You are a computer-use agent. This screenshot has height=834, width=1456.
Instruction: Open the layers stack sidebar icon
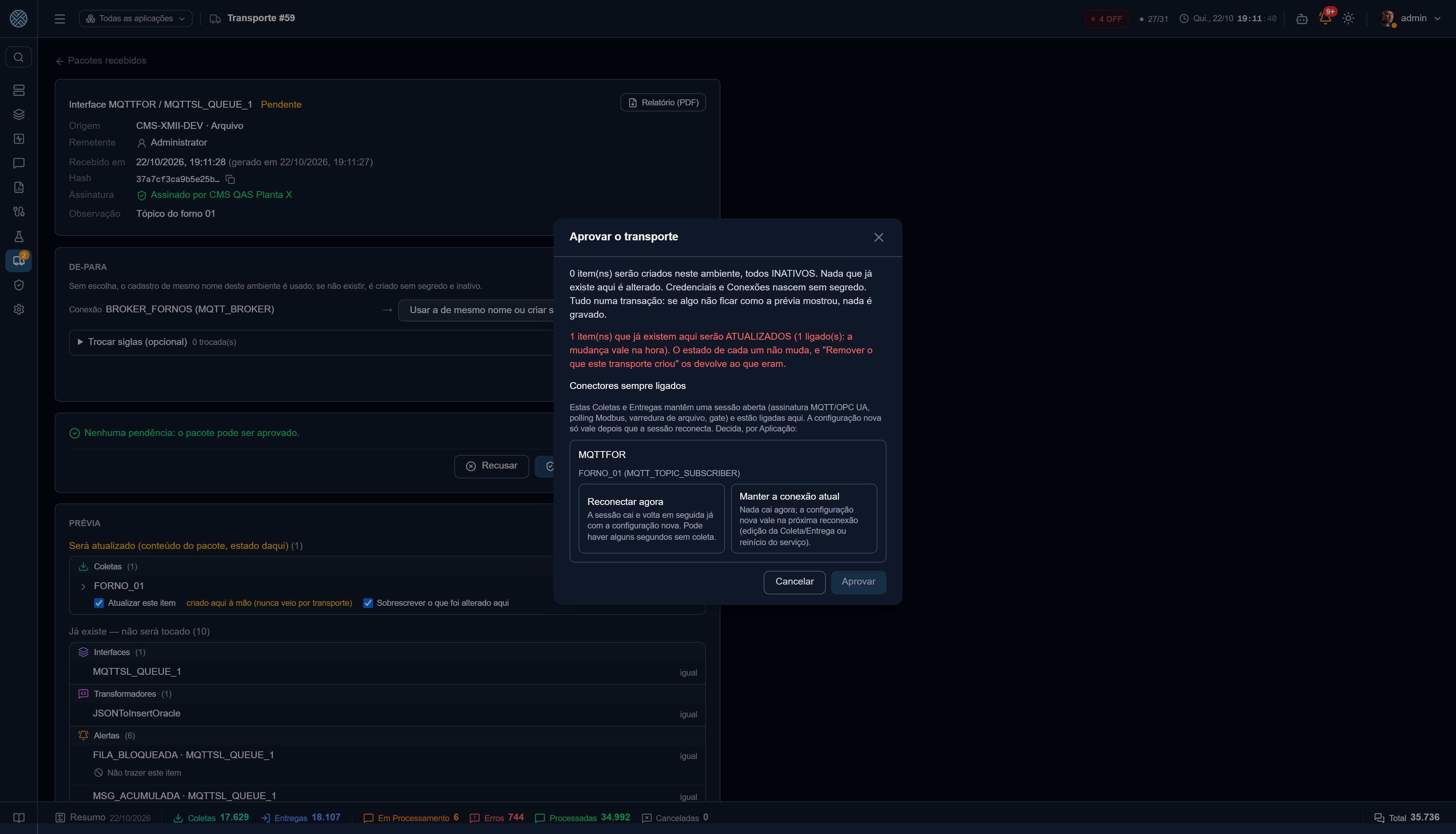tap(19, 114)
